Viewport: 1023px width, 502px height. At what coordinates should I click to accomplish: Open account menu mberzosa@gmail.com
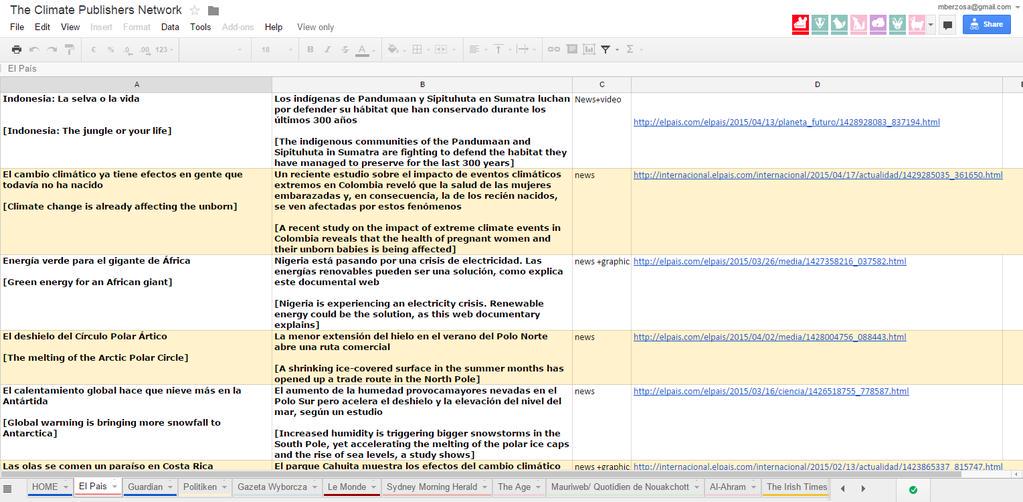click(977, 6)
